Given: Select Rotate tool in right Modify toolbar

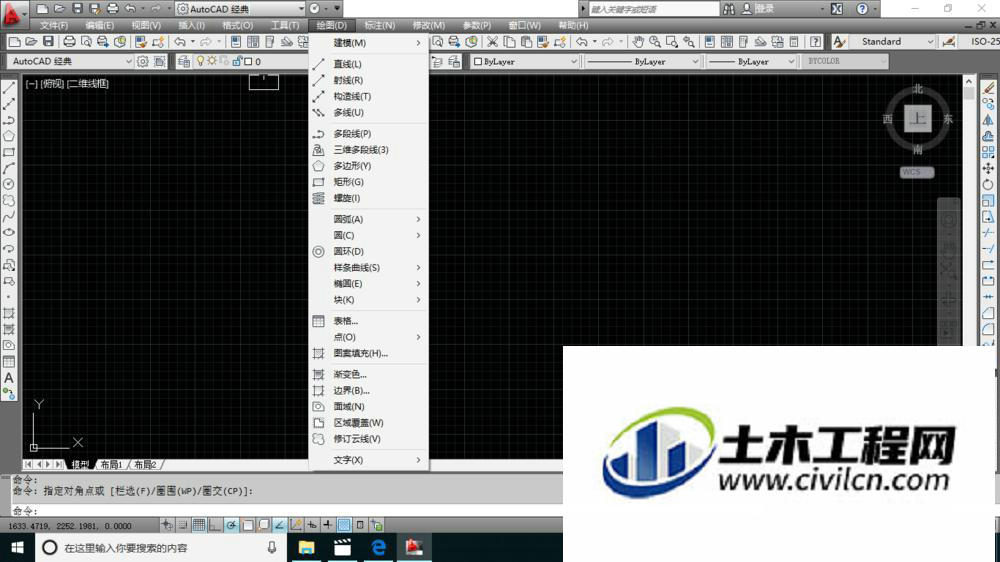Looking at the screenshot, I should pyautogui.click(x=988, y=184).
